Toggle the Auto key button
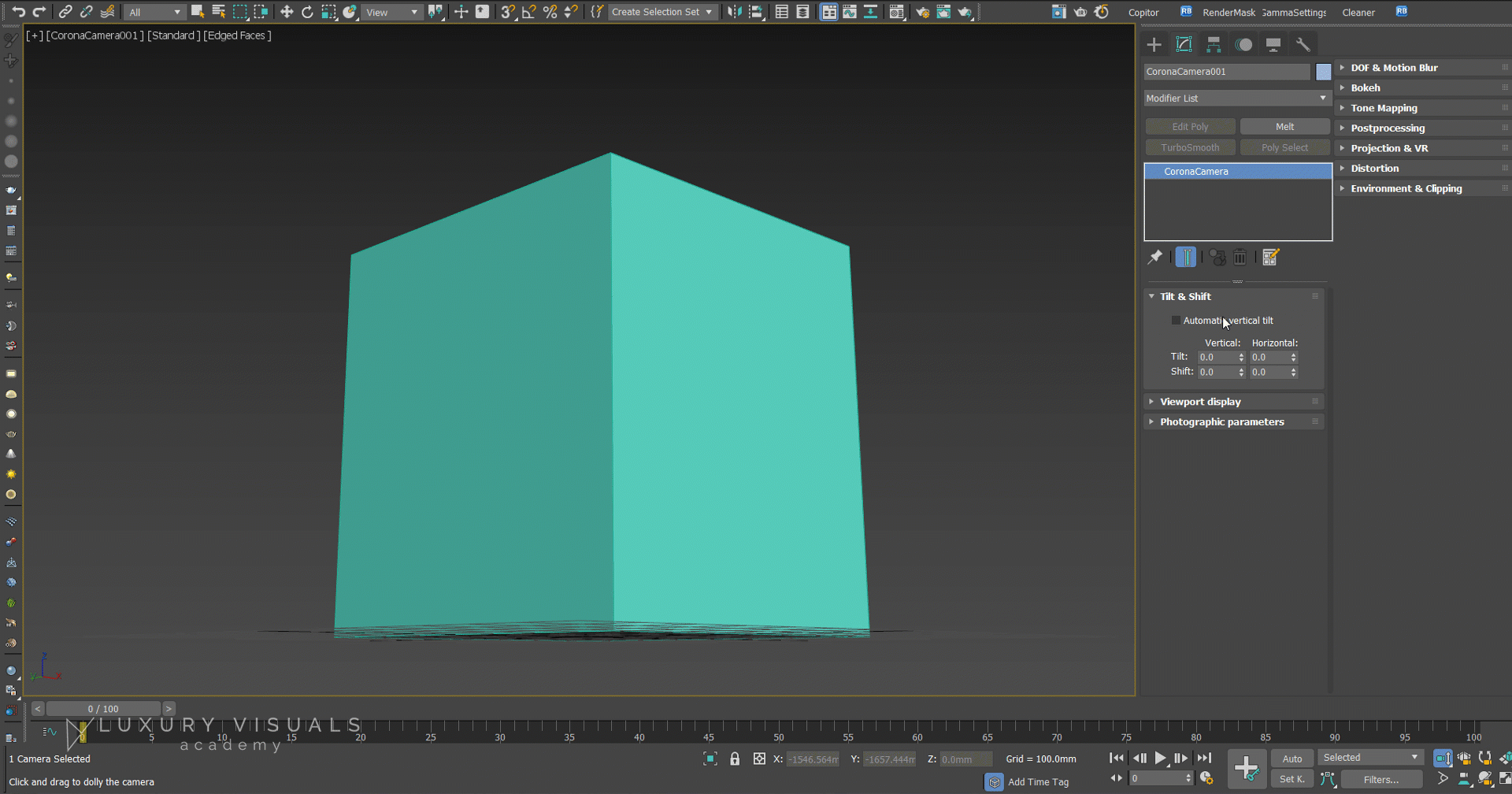 1292,759
